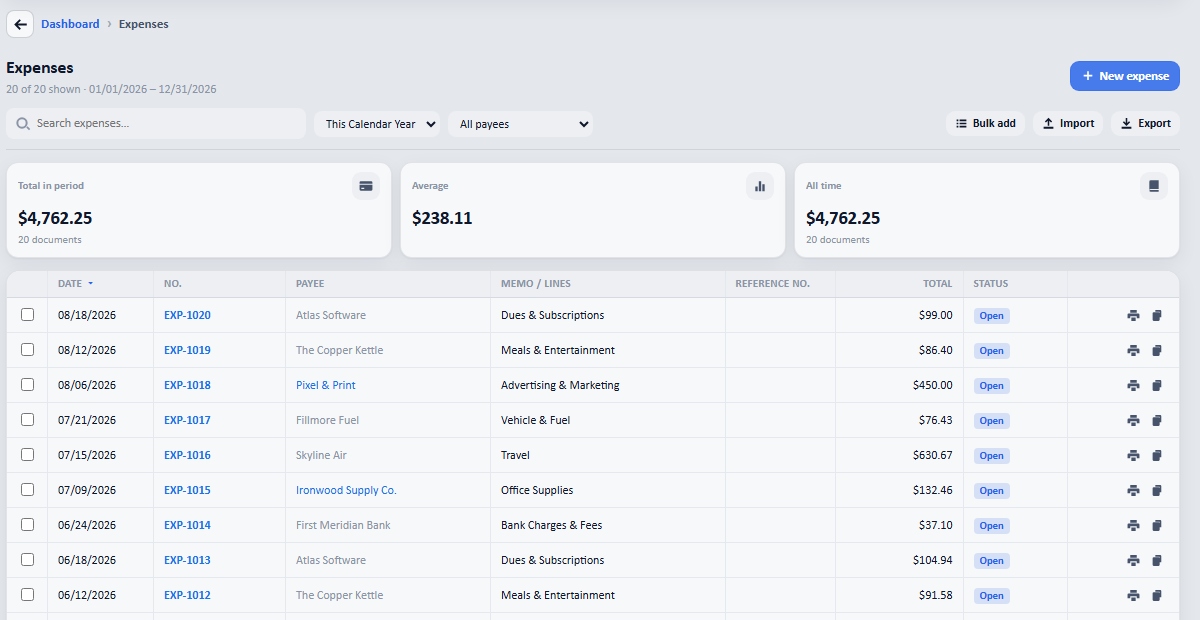Print expense EXP-1020

point(1133,316)
